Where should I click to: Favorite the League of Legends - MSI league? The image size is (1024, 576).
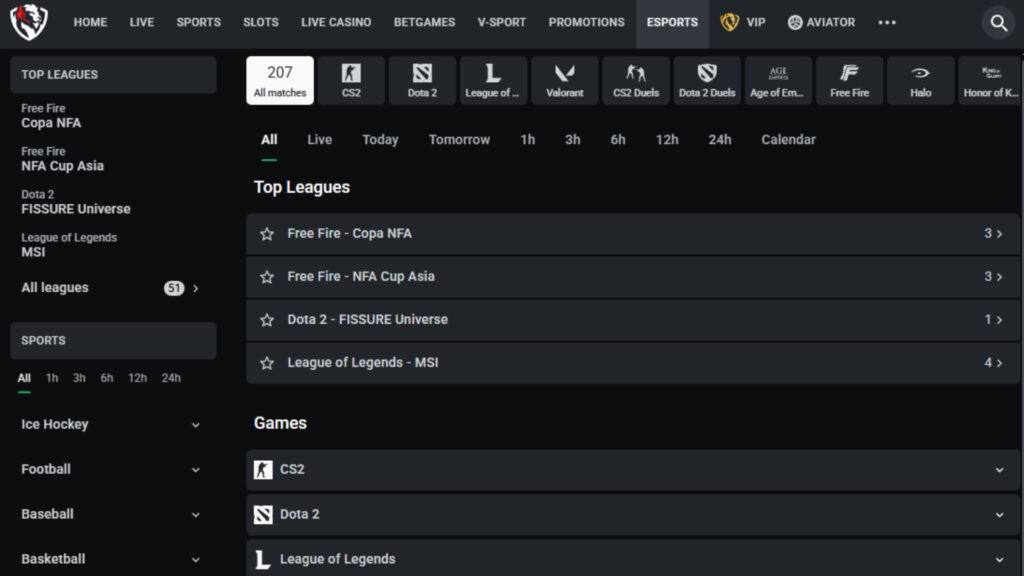click(x=266, y=362)
